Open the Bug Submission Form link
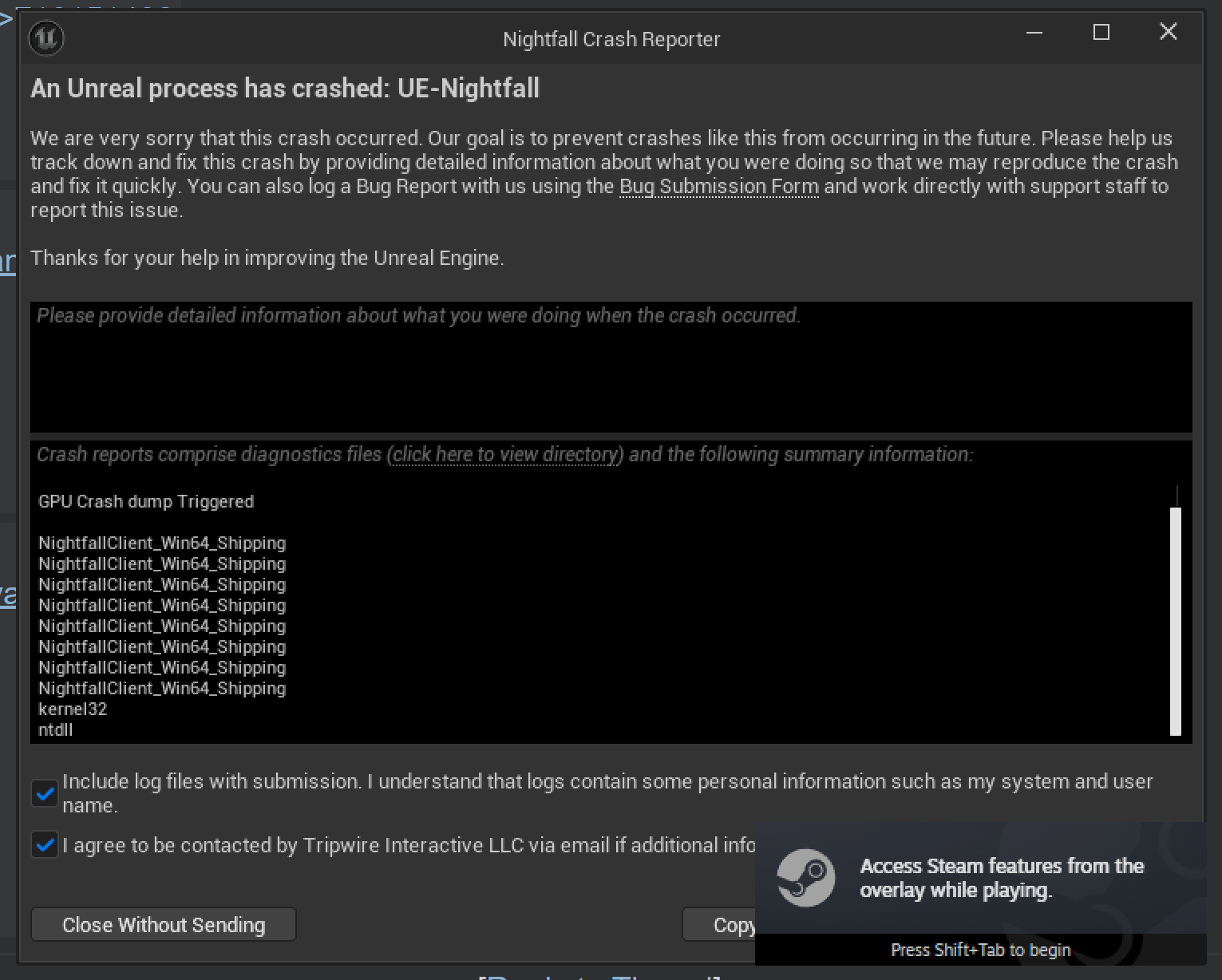Image resolution: width=1222 pixels, height=980 pixels. [719, 186]
